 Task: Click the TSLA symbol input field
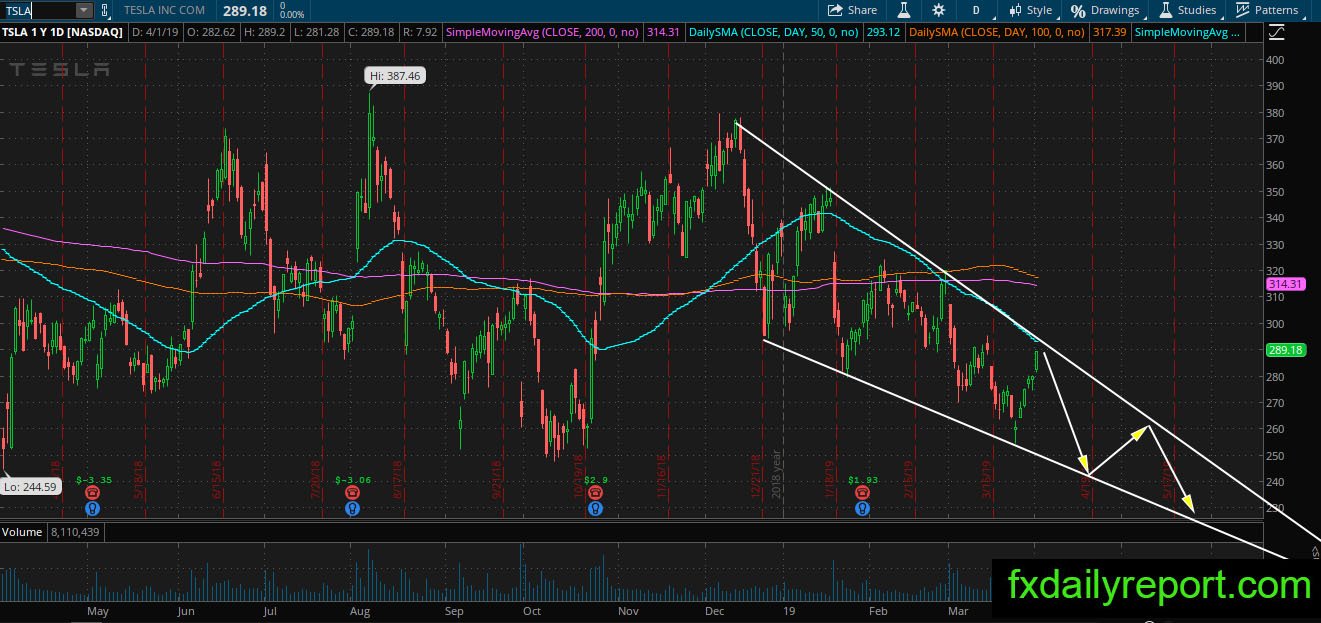[x=37, y=10]
